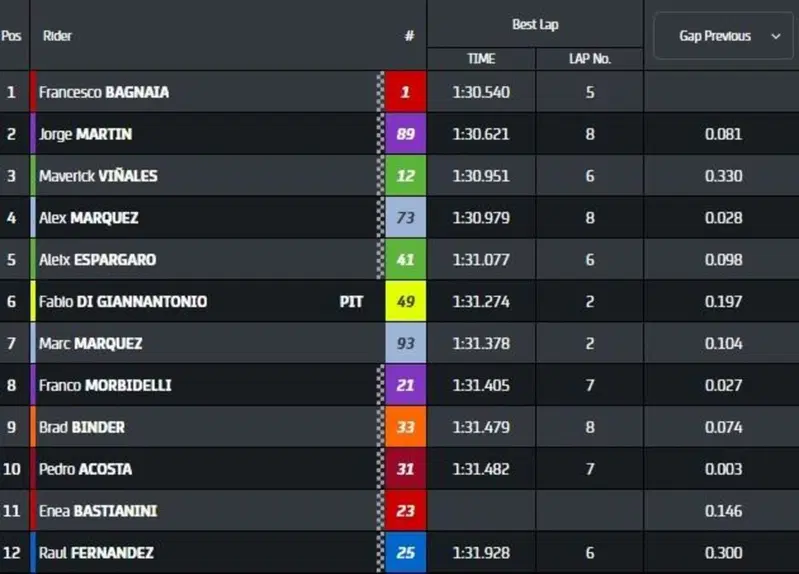The image size is (799, 574).
Task: Click Di Giannantonio's yellow 49 badge
Action: click(406, 301)
